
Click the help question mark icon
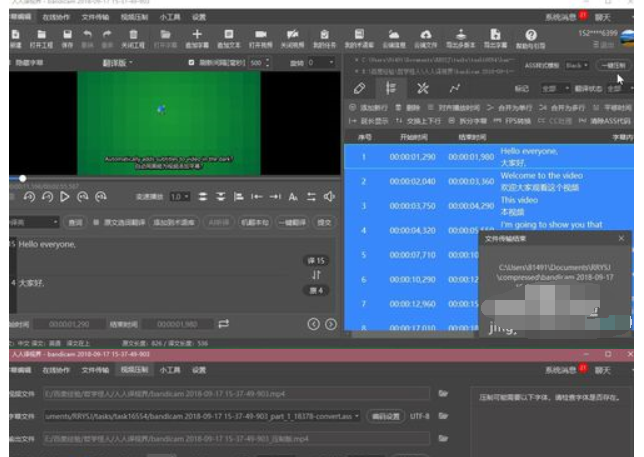[x=532, y=36]
